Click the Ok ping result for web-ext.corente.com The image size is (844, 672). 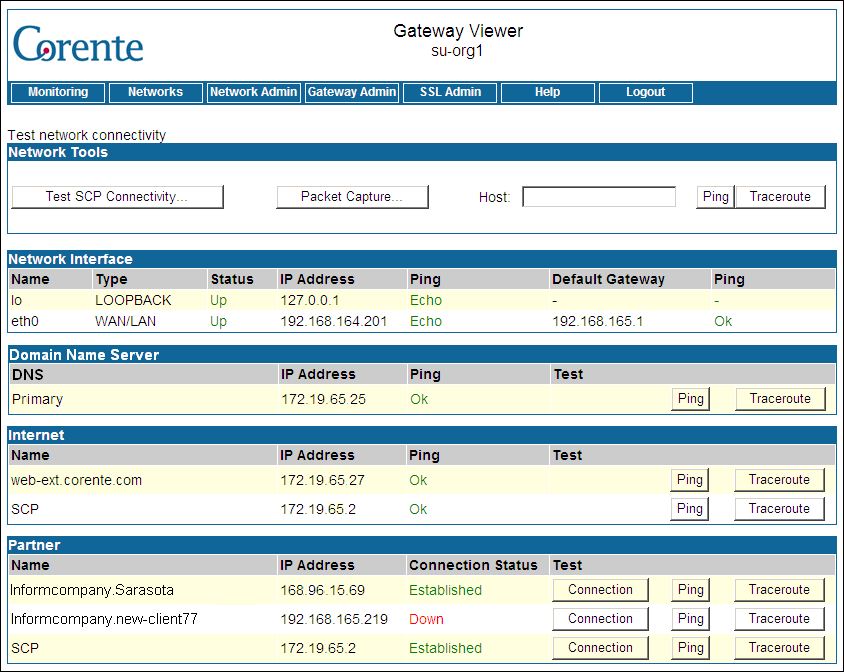pos(418,480)
